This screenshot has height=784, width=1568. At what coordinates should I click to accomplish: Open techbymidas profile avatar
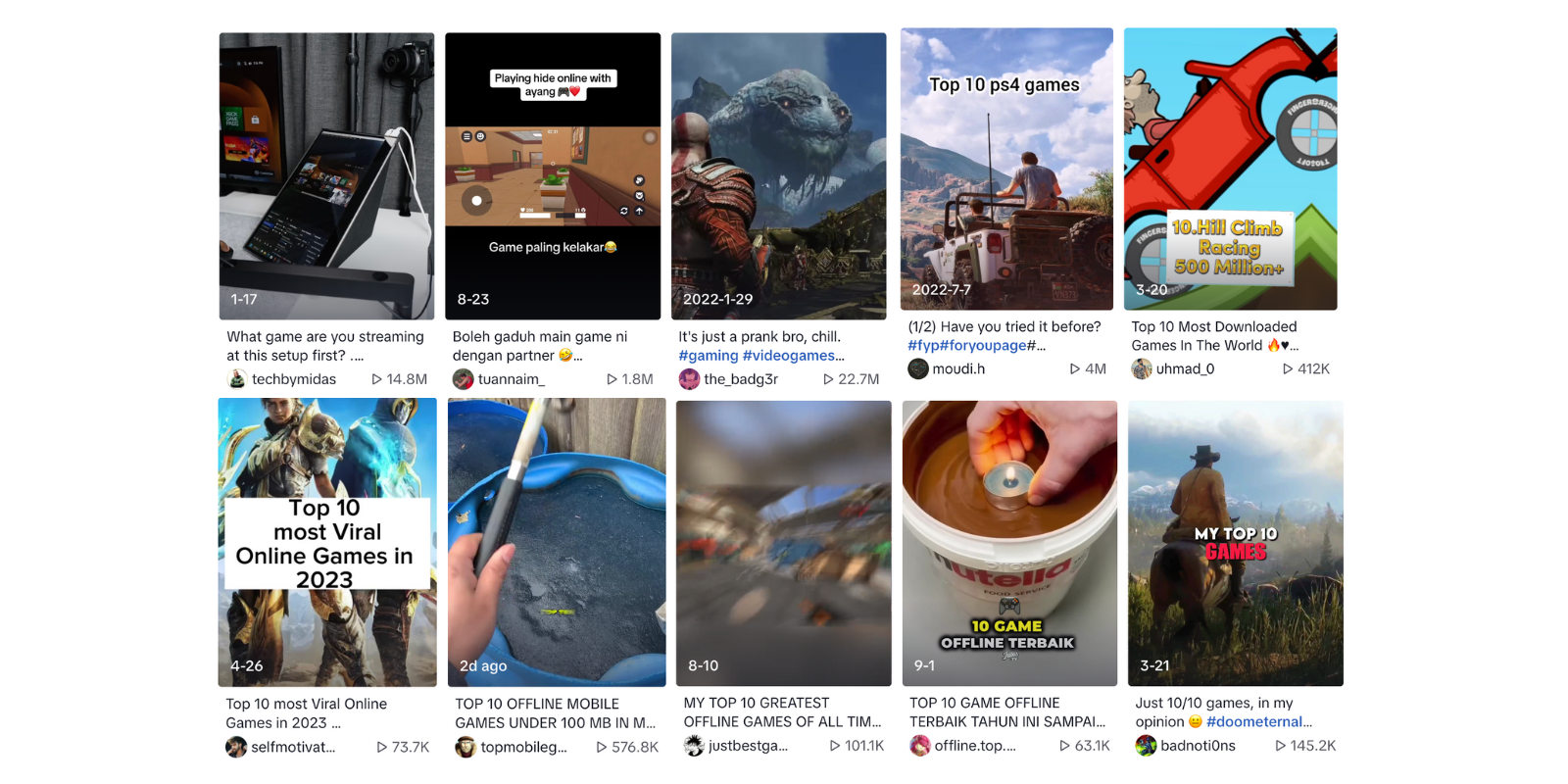click(236, 379)
